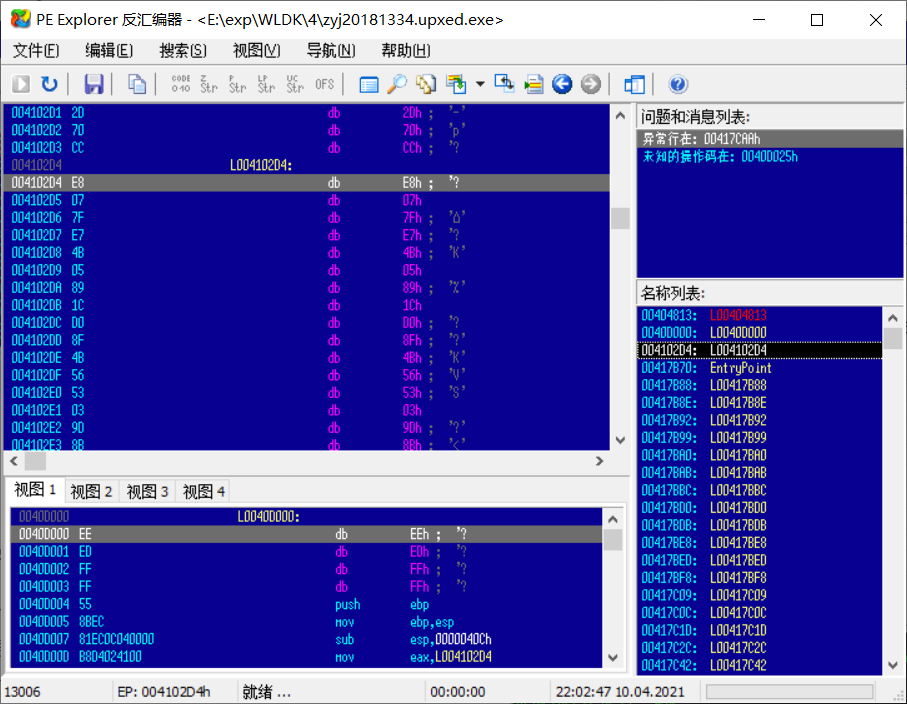The width and height of the screenshot is (907, 704).
Task: Open the 文件(F) menu
Action: tap(36, 51)
